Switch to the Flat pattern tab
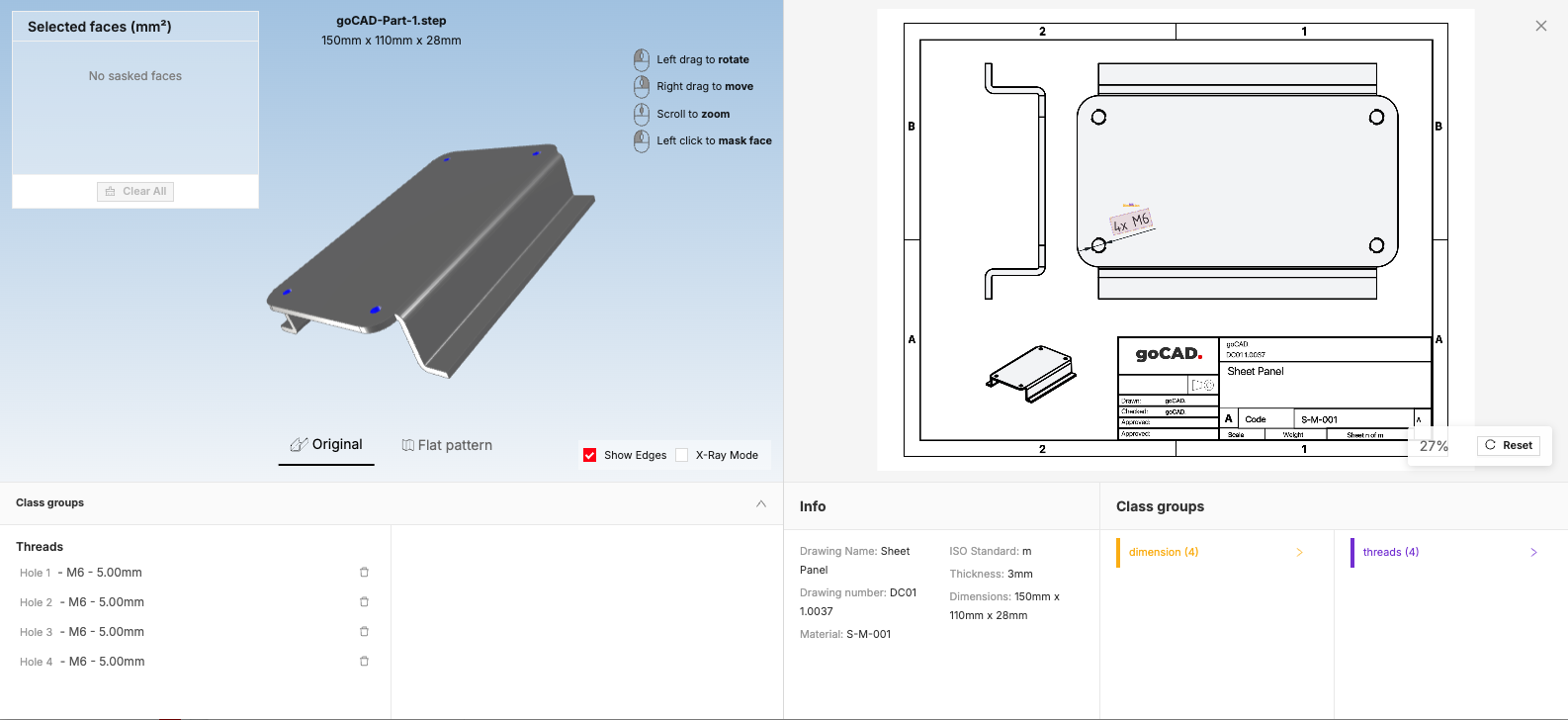This screenshot has height=720, width=1568. pyautogui.click(x=447, y=445)
